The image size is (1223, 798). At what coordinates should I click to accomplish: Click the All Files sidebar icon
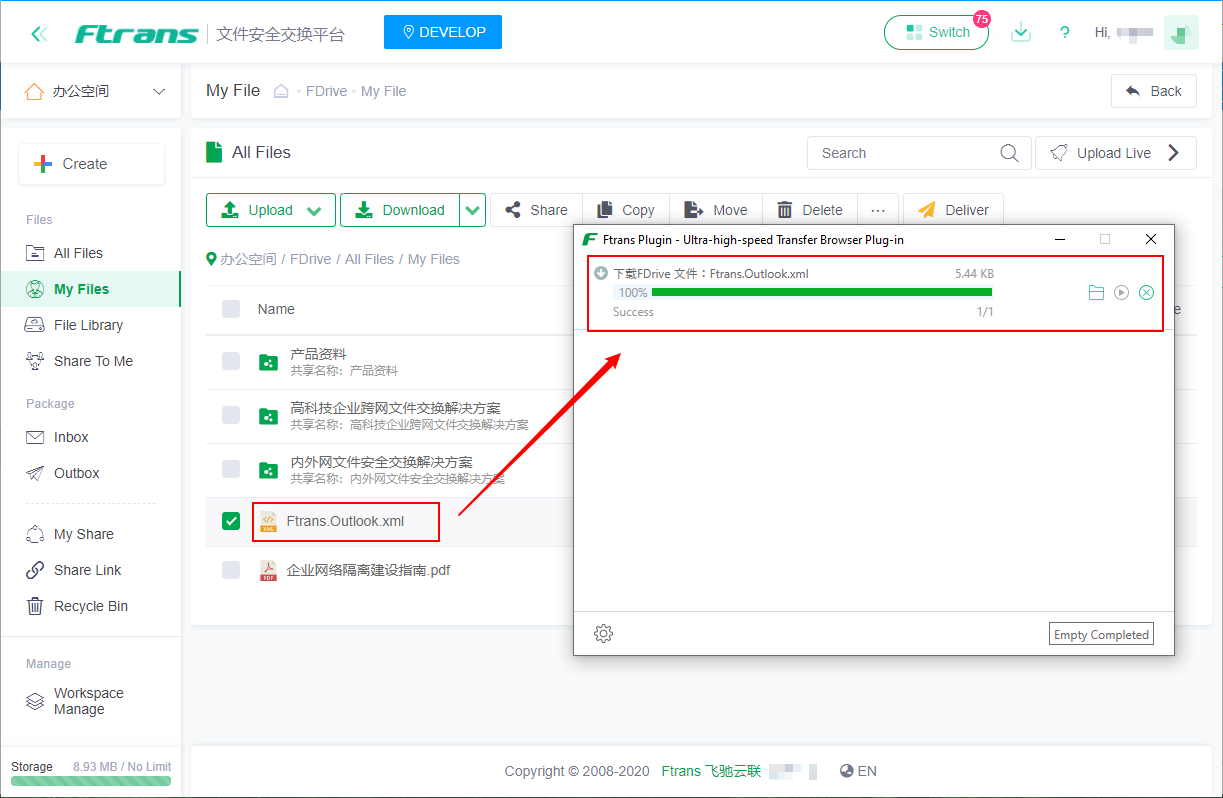[x=35, y=253]
